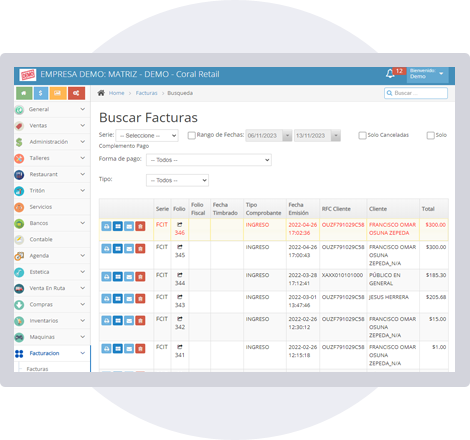Expand the Estetica sidebar menu

(52, 272)
